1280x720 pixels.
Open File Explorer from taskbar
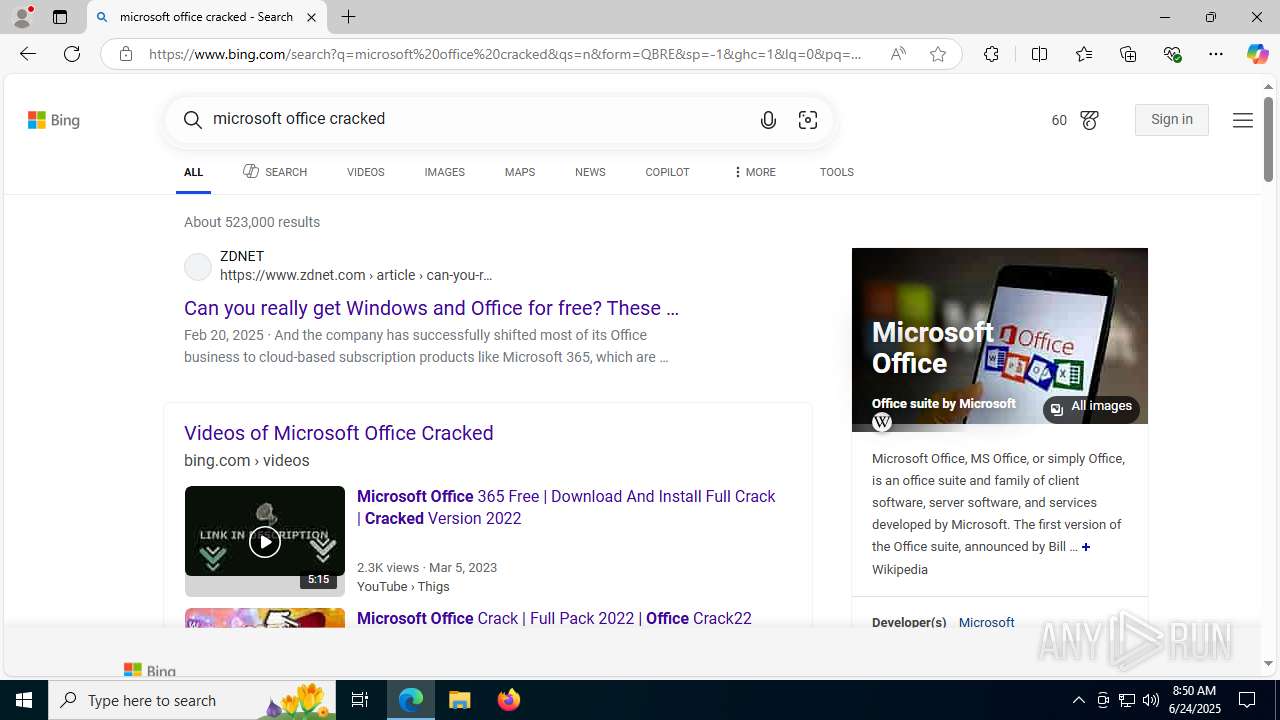click(x=460, y=700)
